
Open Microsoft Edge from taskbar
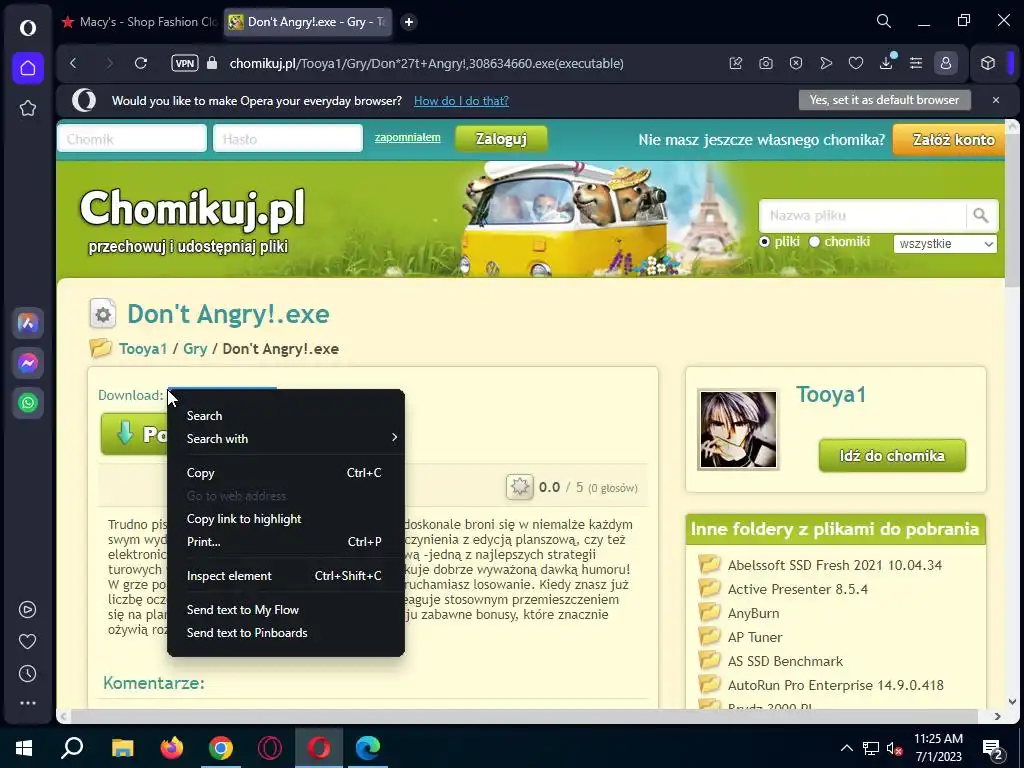tap(368, 748)
